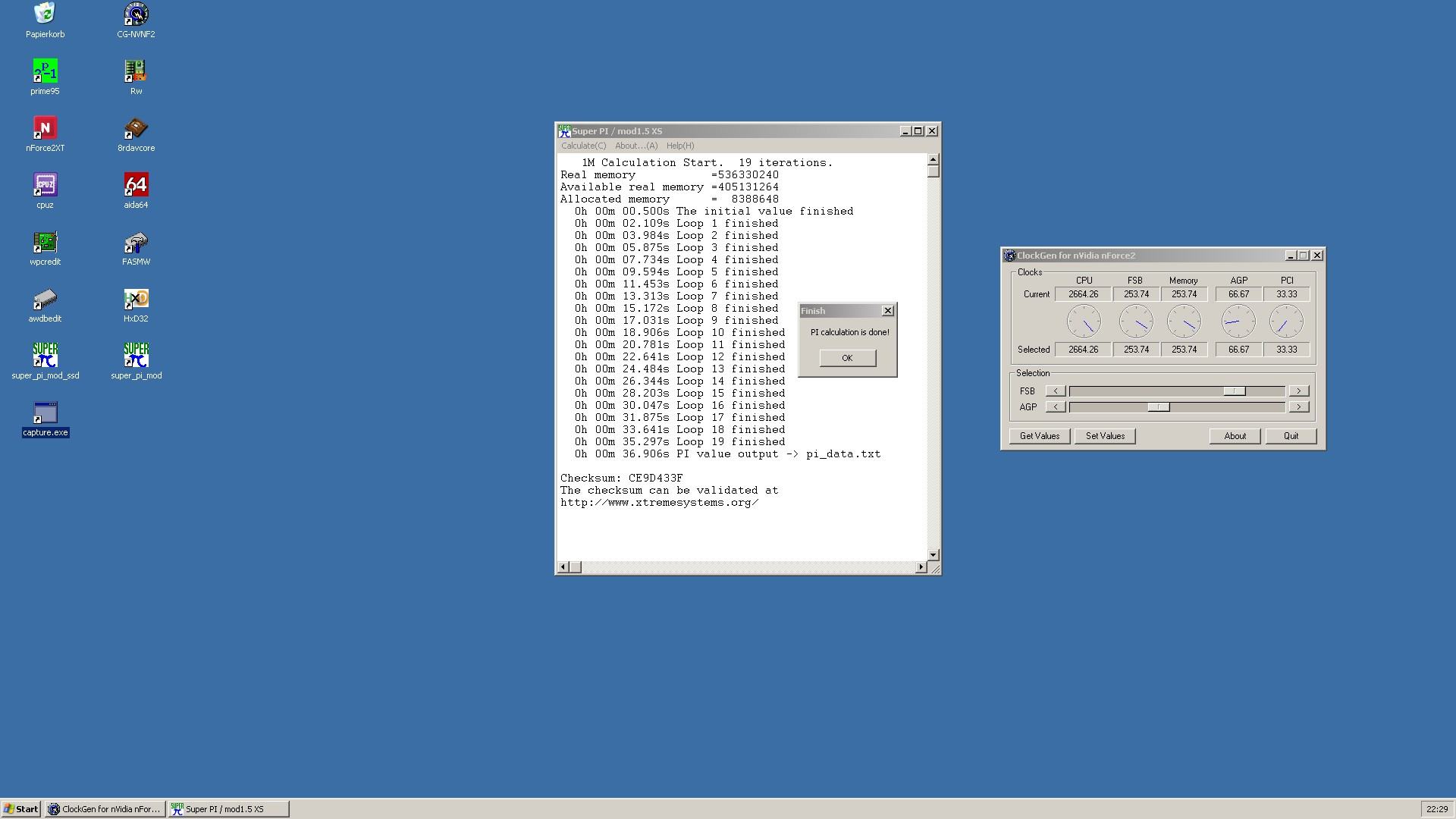This screenshot has height=819, width=1456.
Task: Click the http://www.xtremesystems.org/ text line
Action: point(659,503)
